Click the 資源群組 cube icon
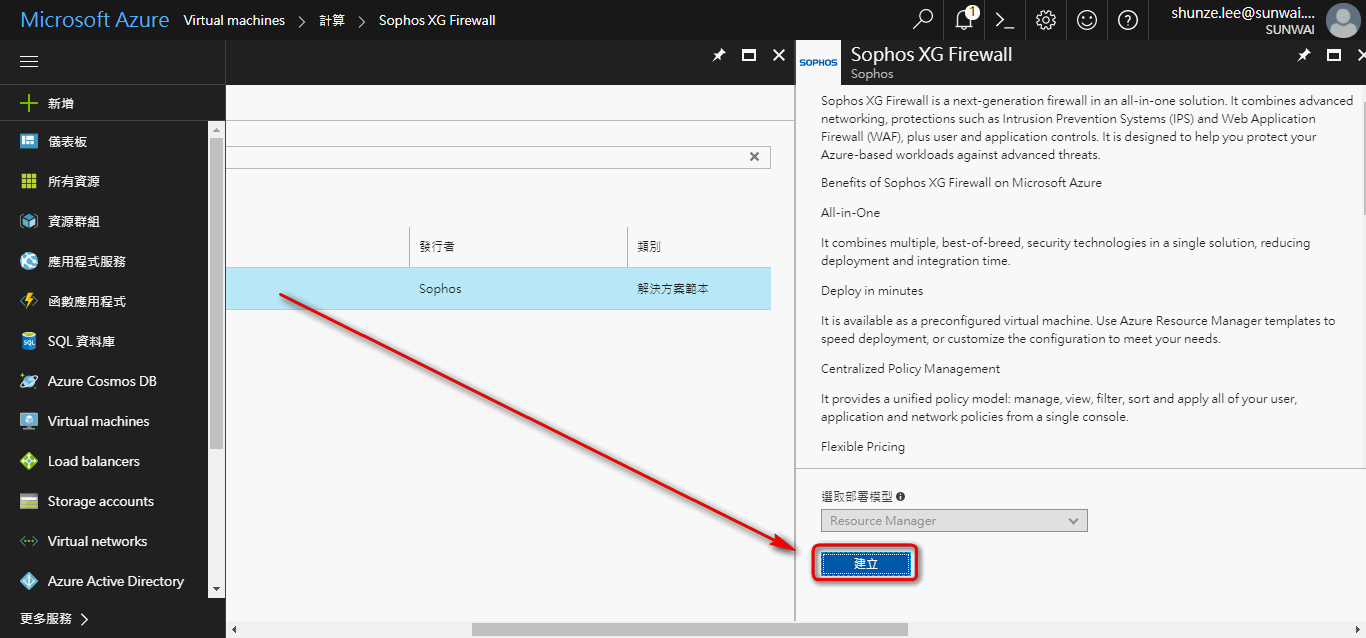Image resolution: width=1366 pixels, height=638 pixels. (29, 221)
